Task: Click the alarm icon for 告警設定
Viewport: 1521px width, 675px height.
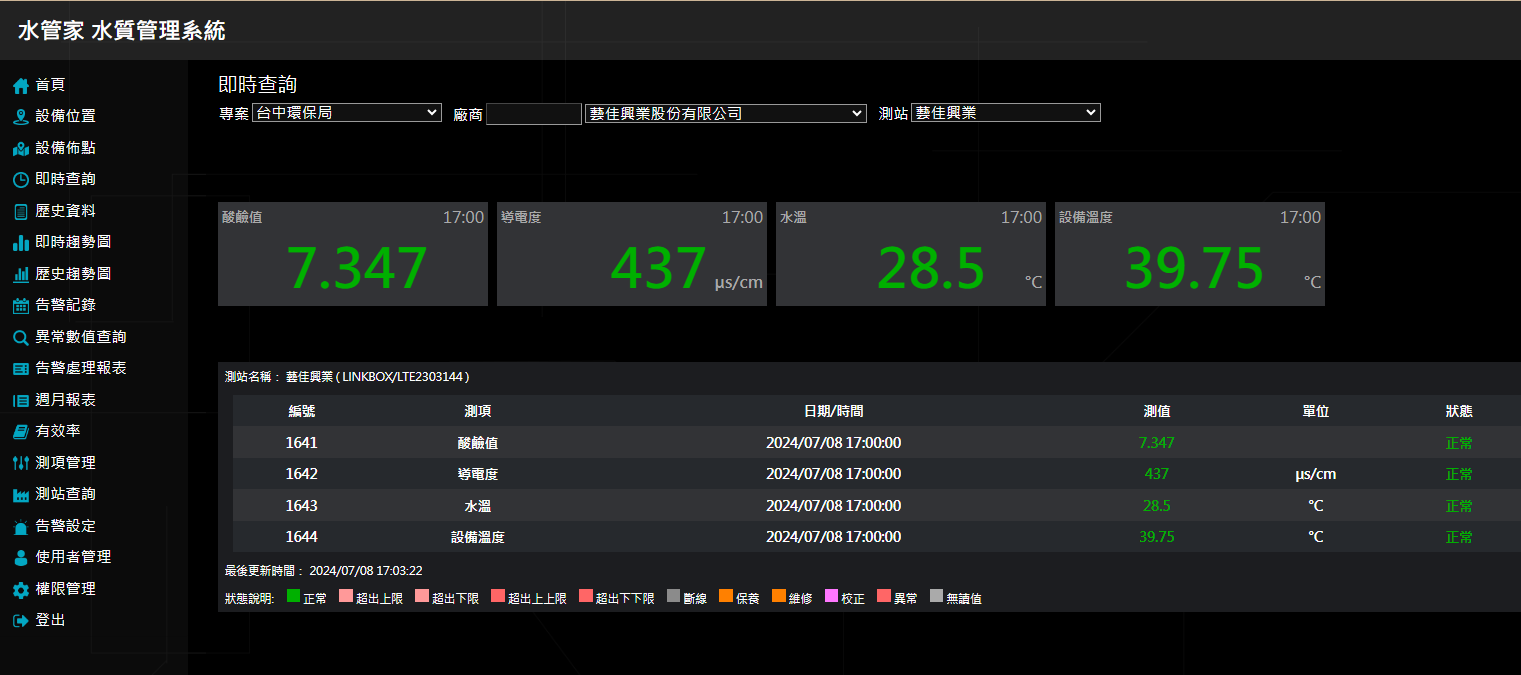Action: (x=21, y=527)
